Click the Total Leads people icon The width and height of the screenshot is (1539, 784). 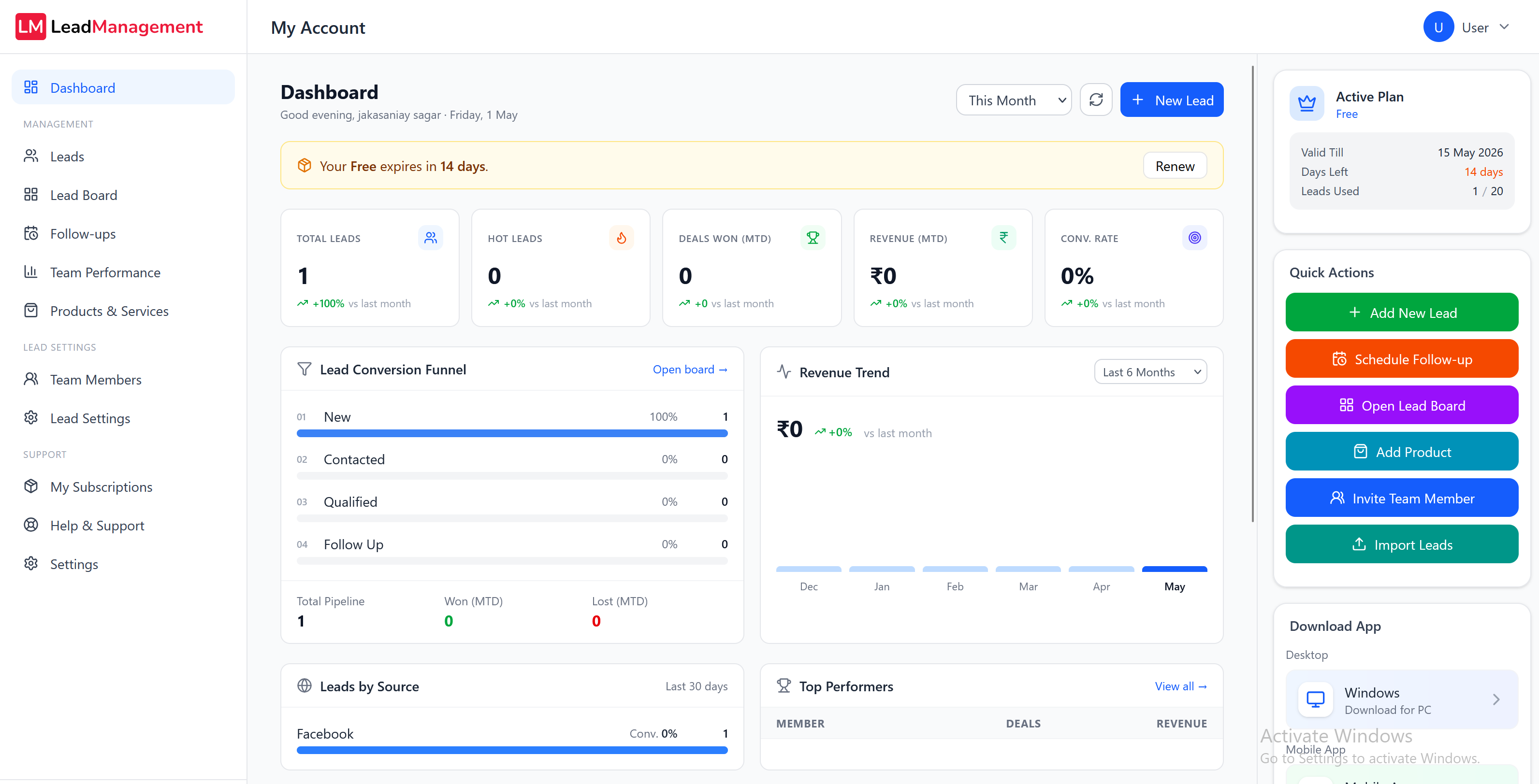pyautogui.click(x=430, y=238)
